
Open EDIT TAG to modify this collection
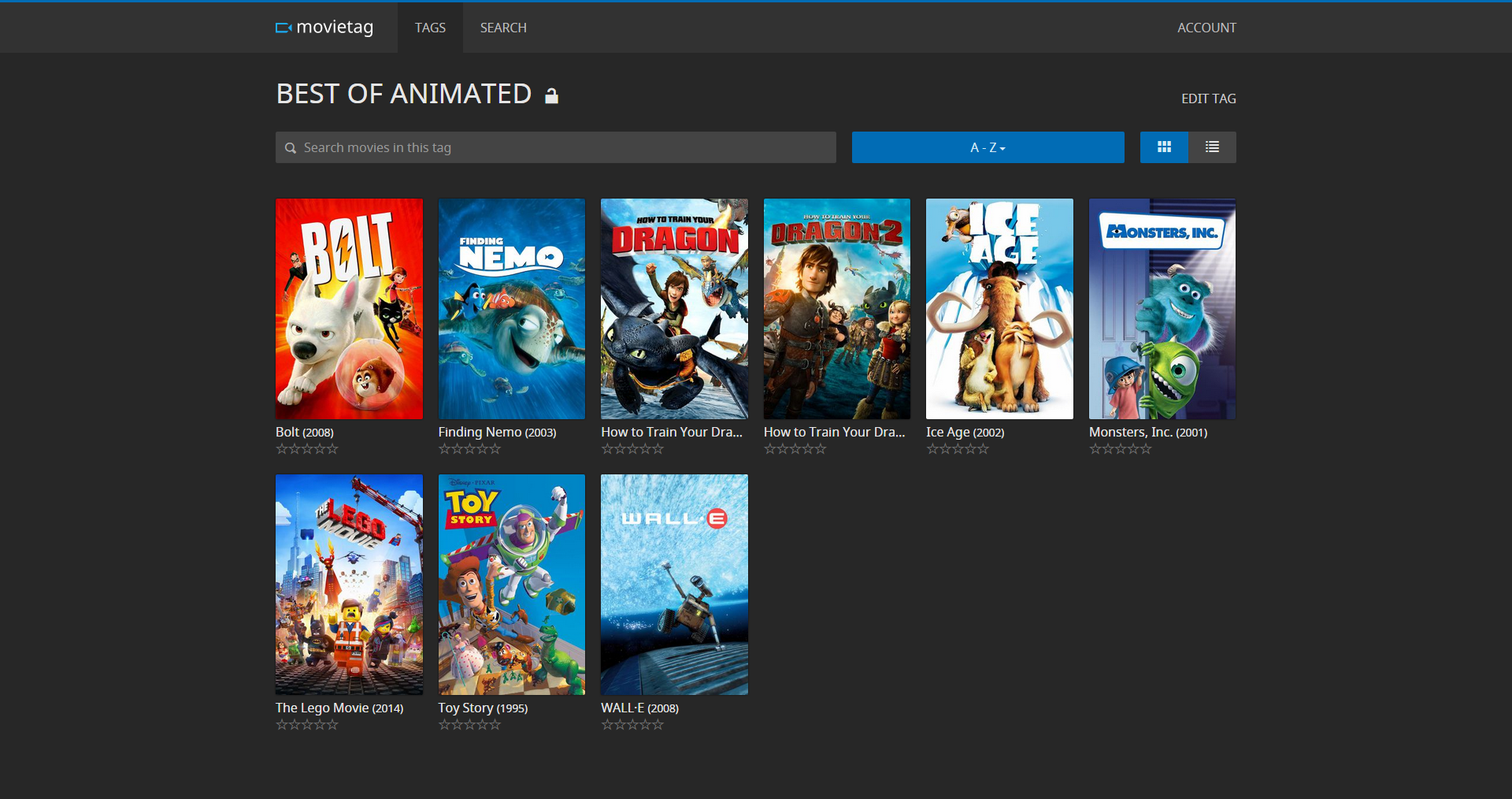point(1207,98)
